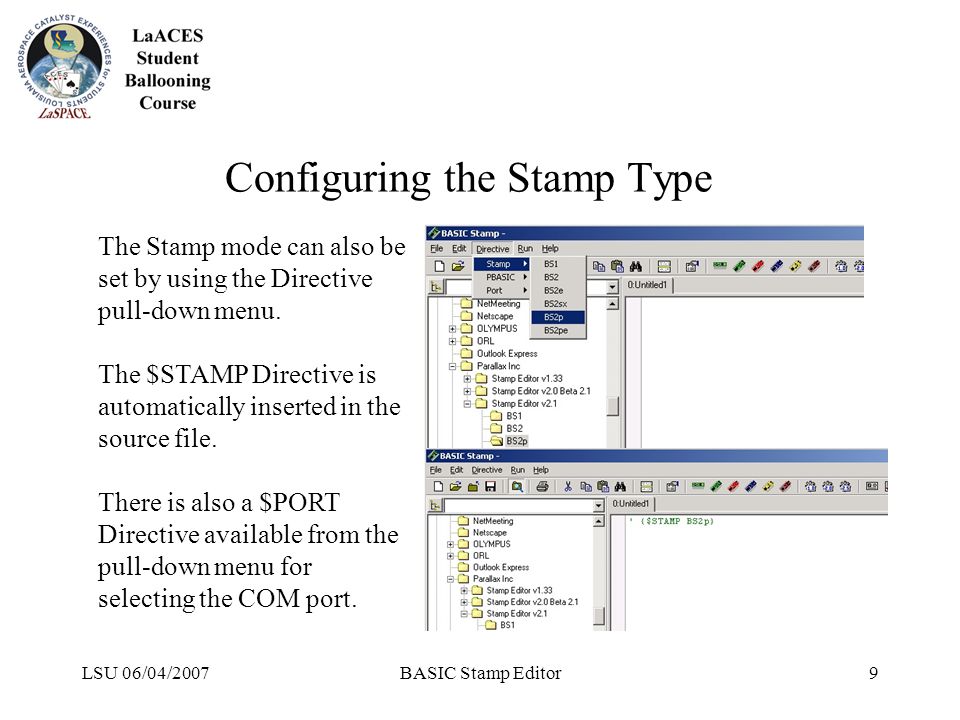Select BS2e in the Stamp submenu
This screenshot has height=720, width=960.
click(x=558, y=290)
